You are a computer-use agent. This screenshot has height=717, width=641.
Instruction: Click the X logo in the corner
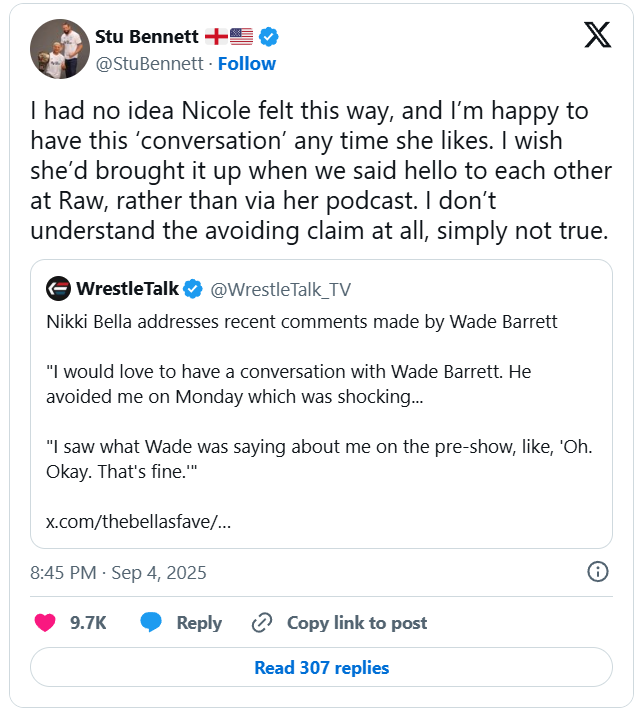[x=597, y=36]
